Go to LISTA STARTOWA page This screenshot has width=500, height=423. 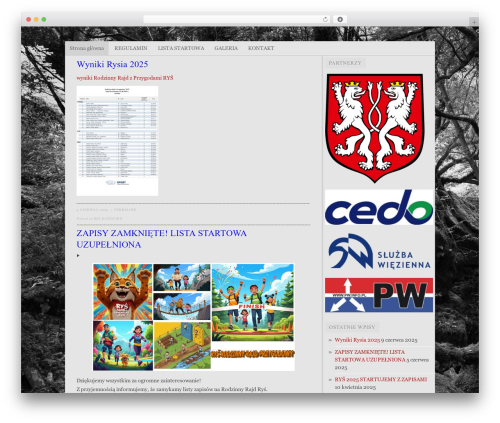181,48
